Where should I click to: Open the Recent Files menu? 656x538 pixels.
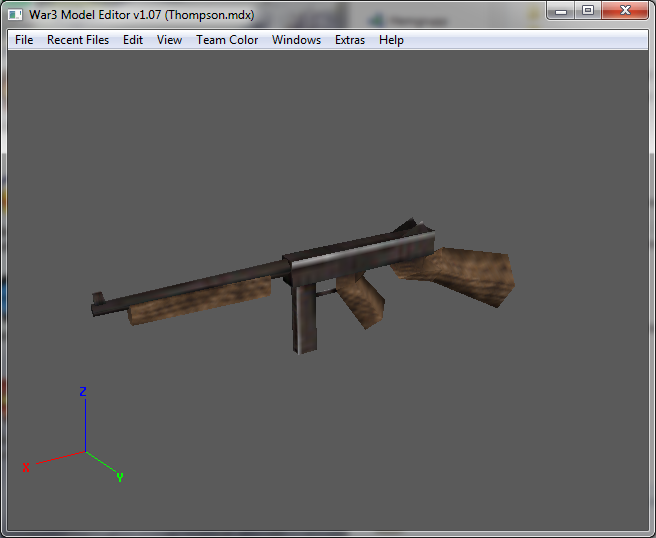[x=78, y=40]
